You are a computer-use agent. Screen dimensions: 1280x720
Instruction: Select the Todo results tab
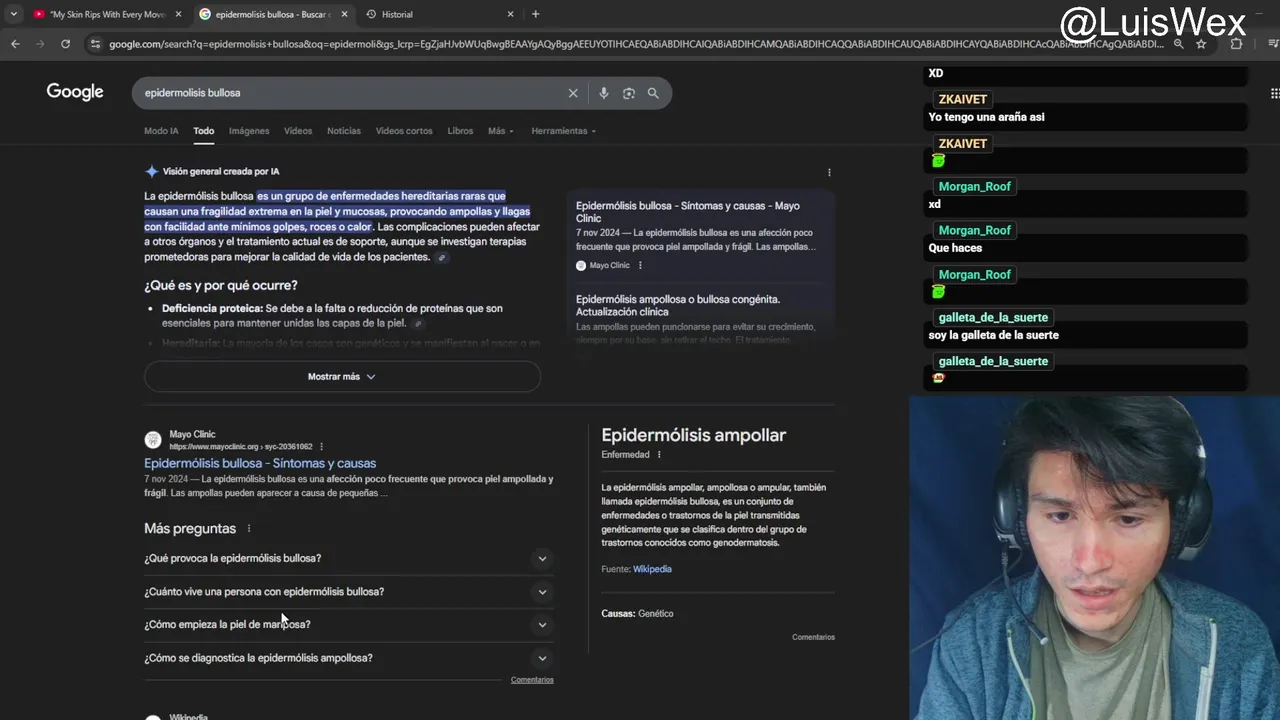(204, 131)
